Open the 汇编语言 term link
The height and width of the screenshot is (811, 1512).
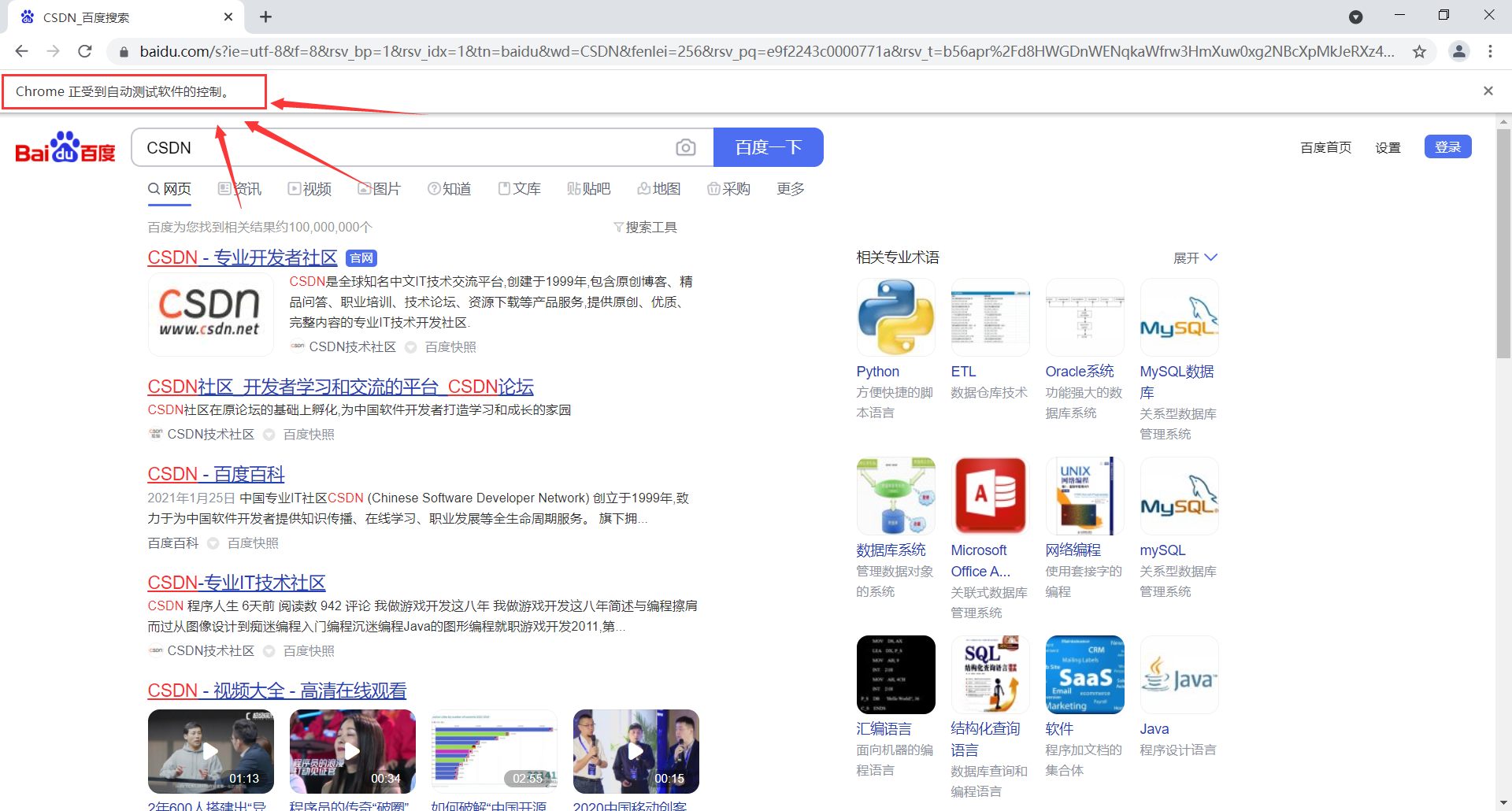click(884, 729)
